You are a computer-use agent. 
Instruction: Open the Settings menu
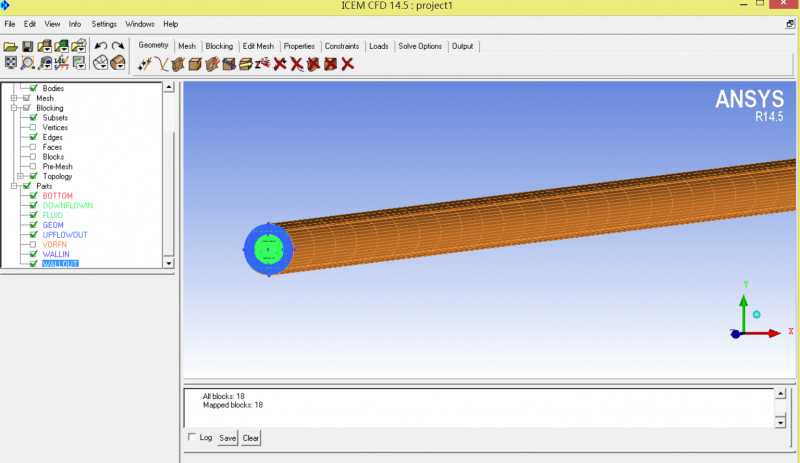pos(104,24)
